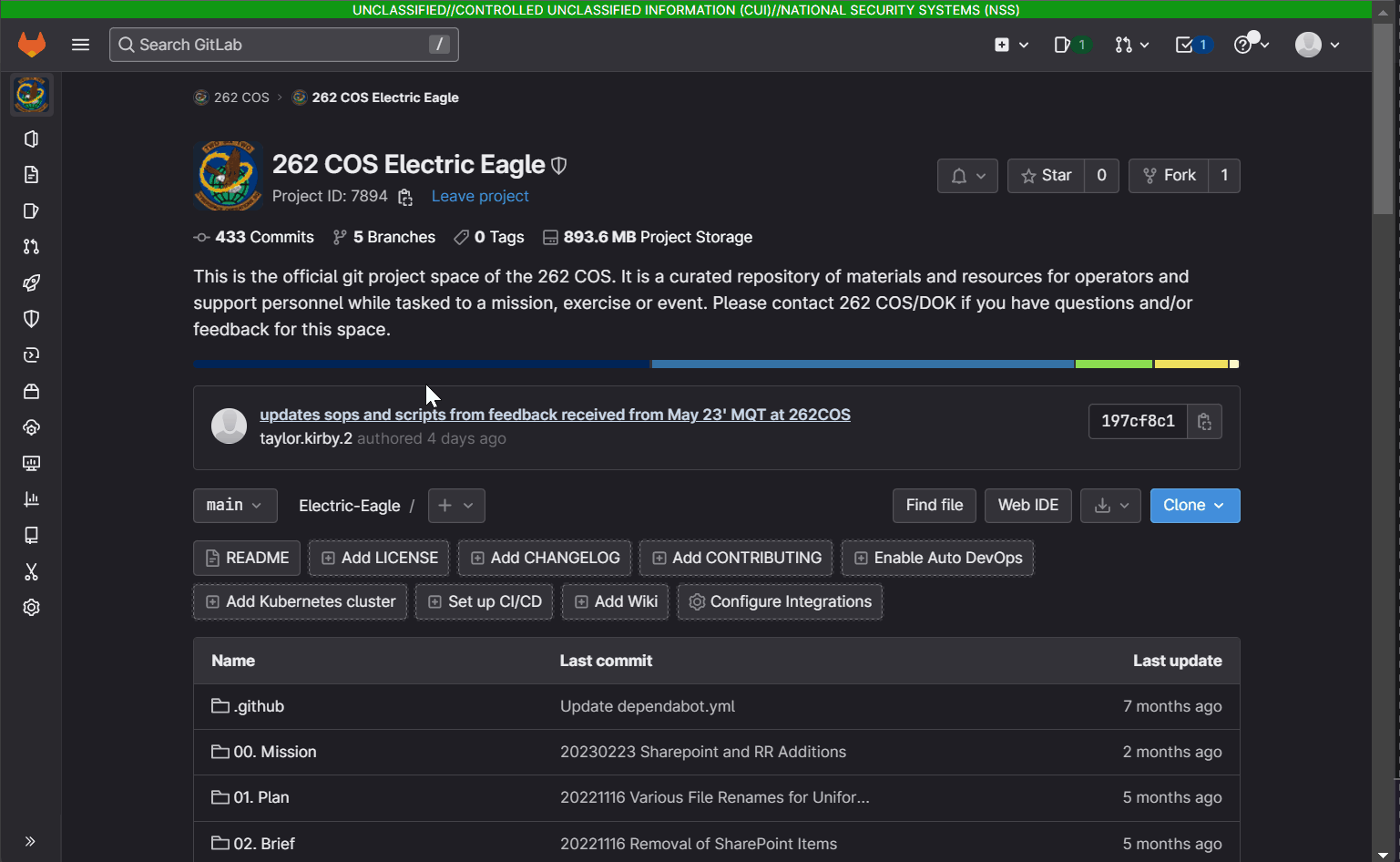Open the GitLab fox logo home
1400x862 pixels.
click(32, 45)
